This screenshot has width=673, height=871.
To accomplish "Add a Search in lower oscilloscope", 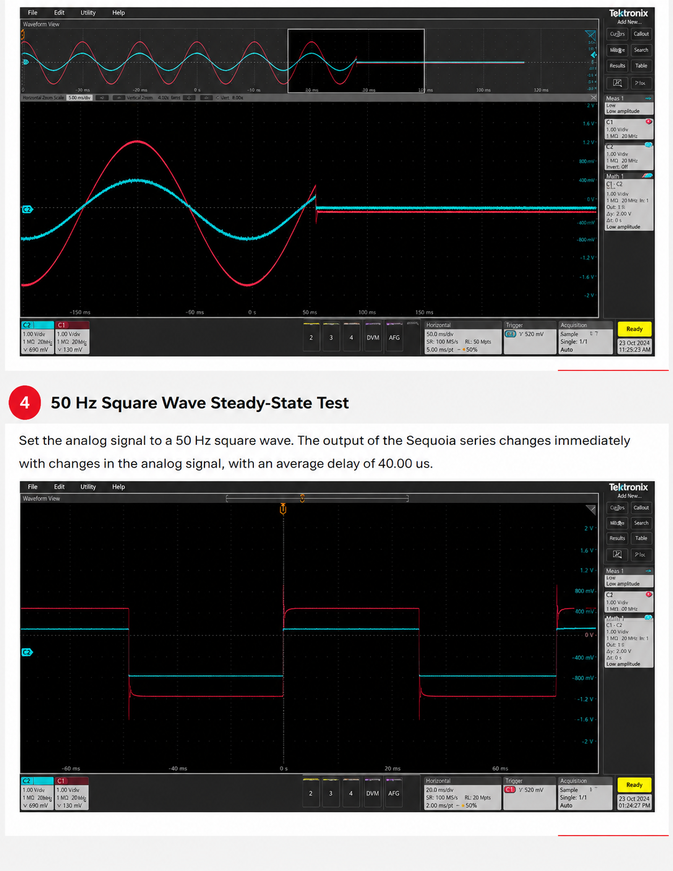I will coord(641,523).
